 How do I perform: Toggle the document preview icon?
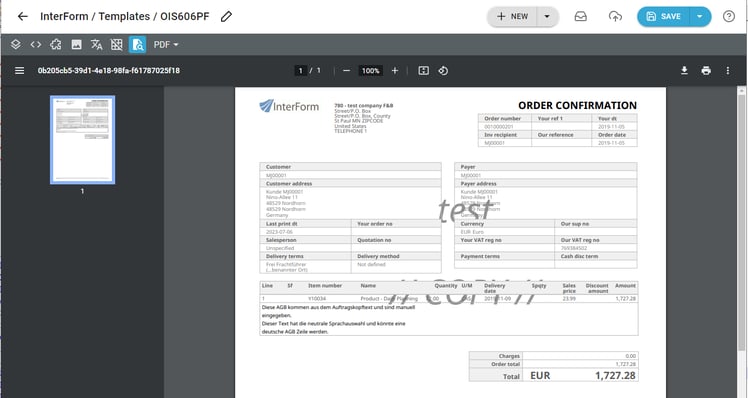[137, 44]
